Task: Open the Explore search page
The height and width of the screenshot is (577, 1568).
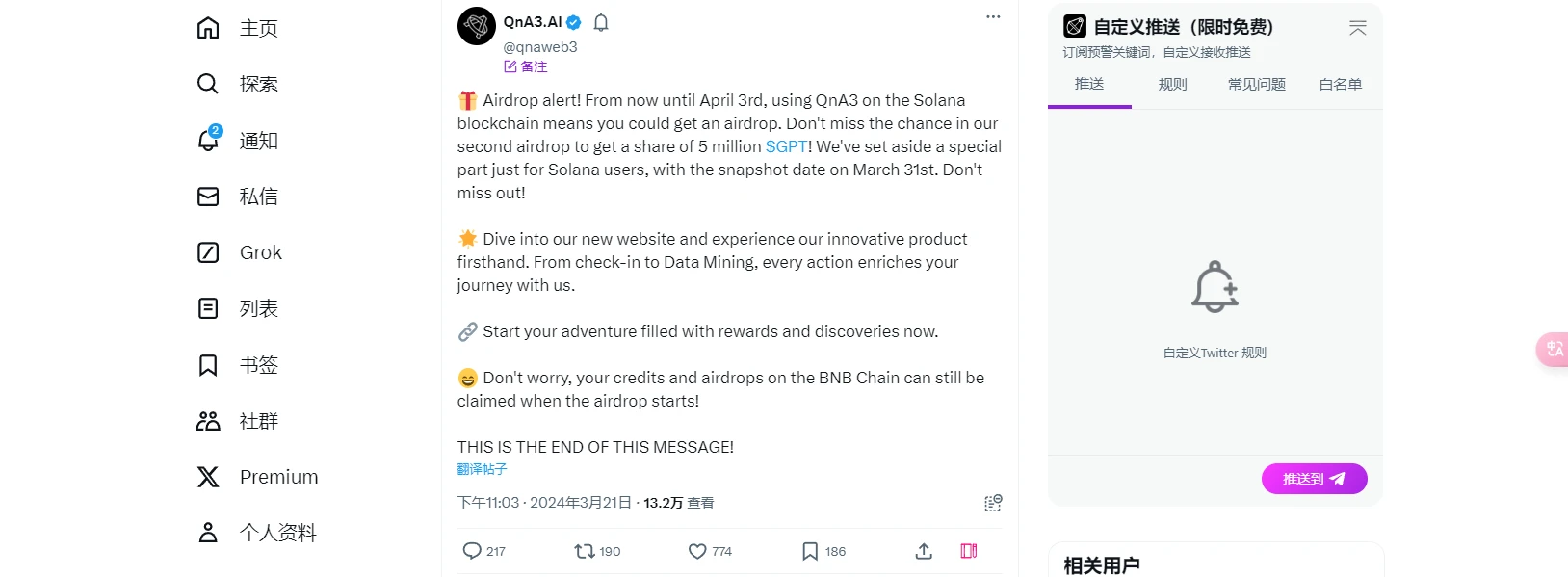Action: tap(258, 84)
